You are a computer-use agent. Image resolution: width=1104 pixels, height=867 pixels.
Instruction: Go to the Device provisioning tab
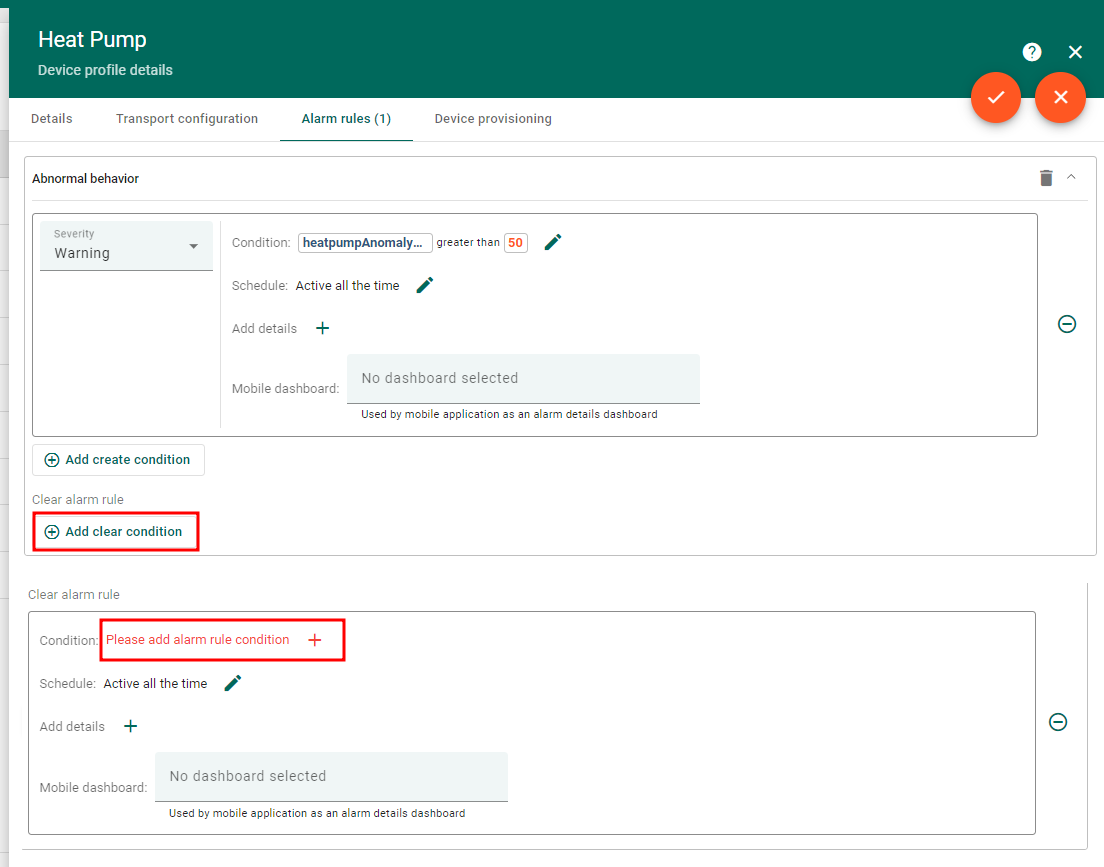pyautogui.click(x=493, y=119)
